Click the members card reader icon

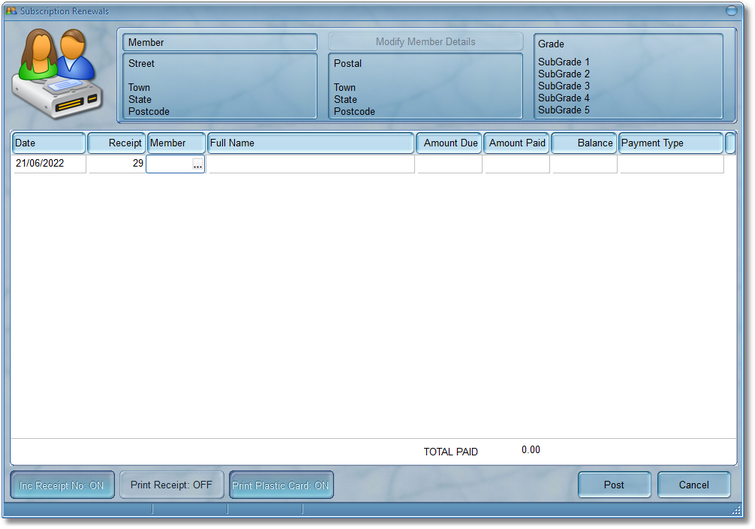[59, 74]
